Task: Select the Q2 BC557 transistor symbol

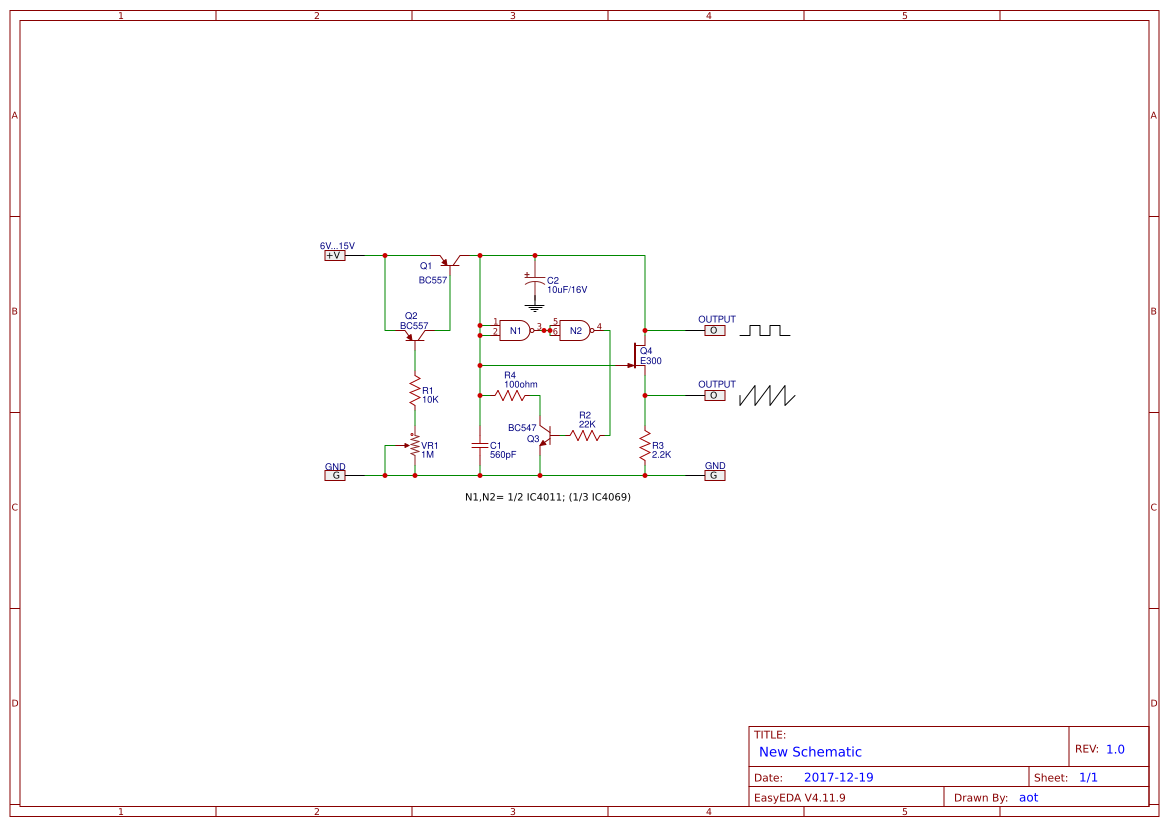Action: tap(414, 336)
